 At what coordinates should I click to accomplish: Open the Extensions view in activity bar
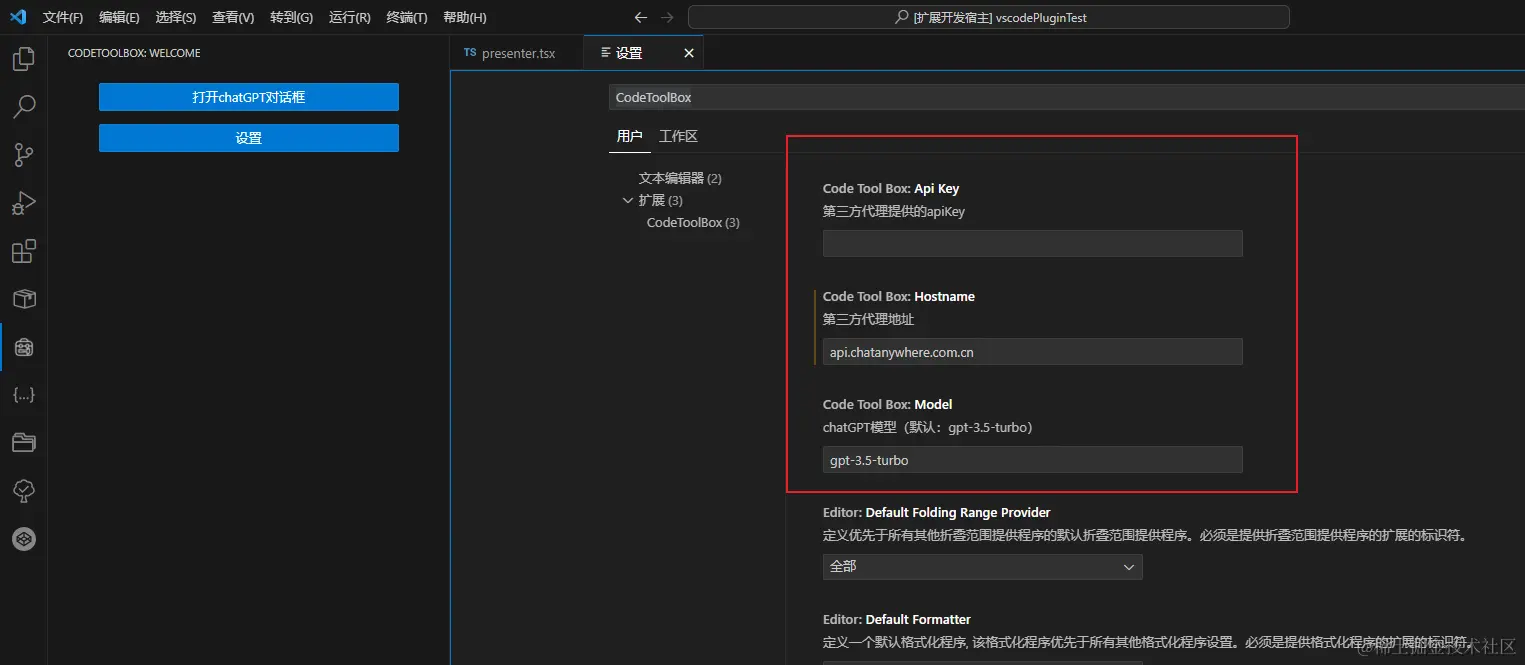click(23, 251)
